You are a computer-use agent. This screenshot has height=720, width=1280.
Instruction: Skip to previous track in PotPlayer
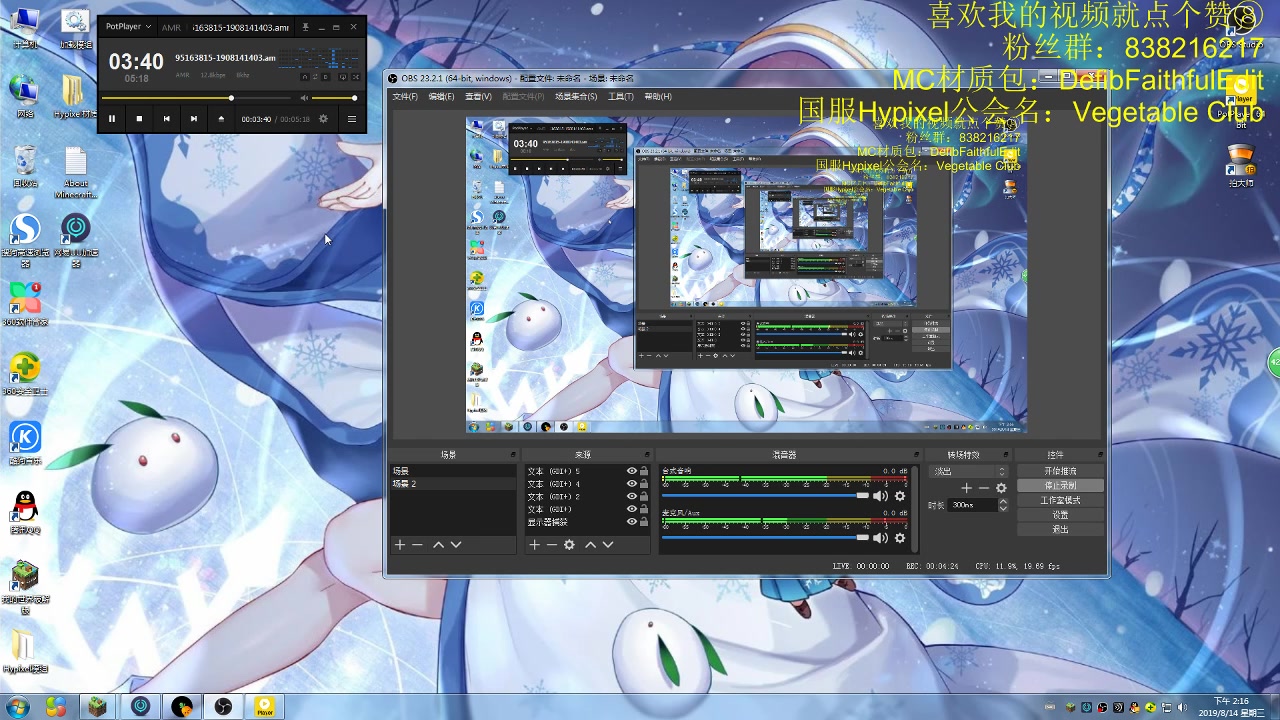click(x=166, y=118)
